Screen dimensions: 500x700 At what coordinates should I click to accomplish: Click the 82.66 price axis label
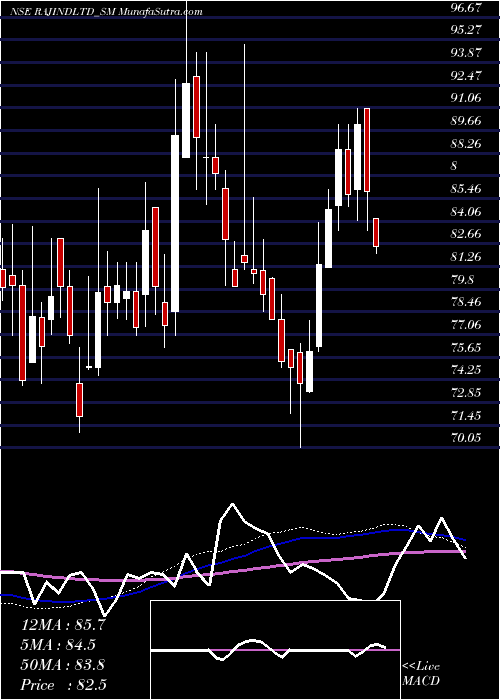tap(467, 233)
